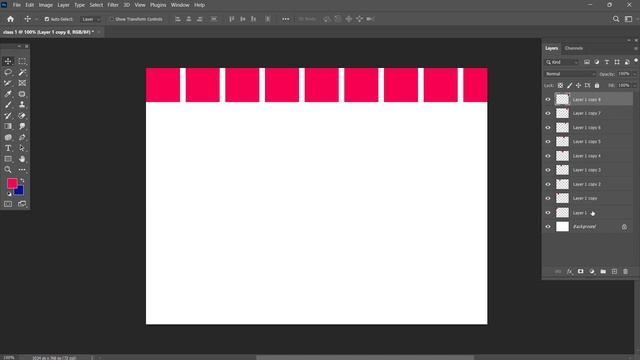This screenshot has width=640, height=360.
Task: Select the Magic Wand tool
Action: coord(22,72)
